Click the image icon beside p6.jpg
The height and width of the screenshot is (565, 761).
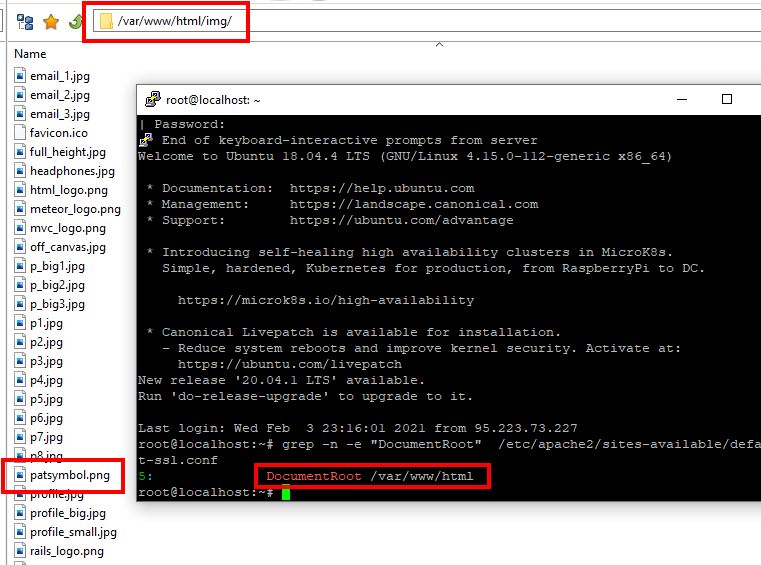(x=19, y=417)
